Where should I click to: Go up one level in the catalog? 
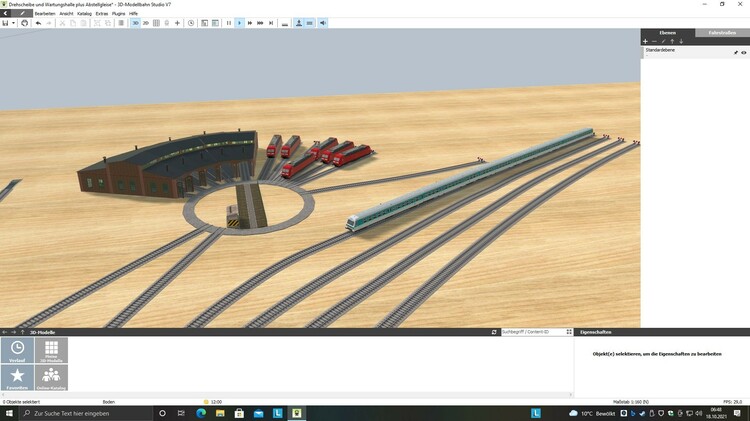[x=22, y=332]
